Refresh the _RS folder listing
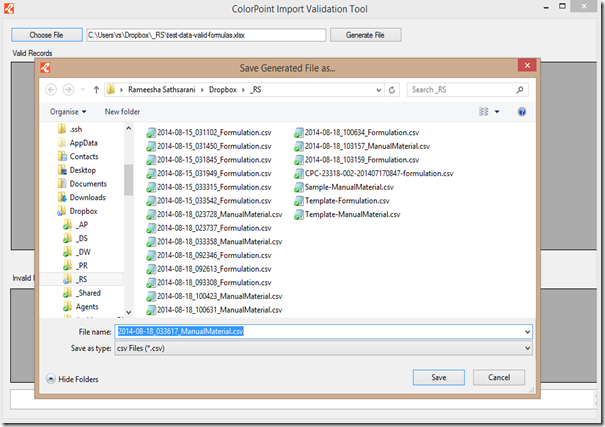The width and height of the screenshot is (605, 427). [x=392, y=90]
